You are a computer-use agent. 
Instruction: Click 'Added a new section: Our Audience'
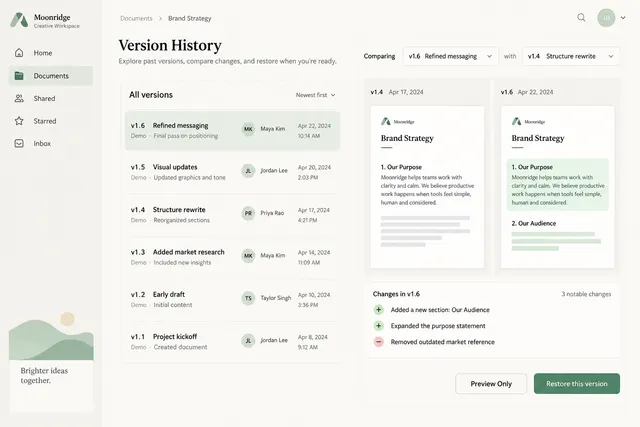click(x=440, y=310)
